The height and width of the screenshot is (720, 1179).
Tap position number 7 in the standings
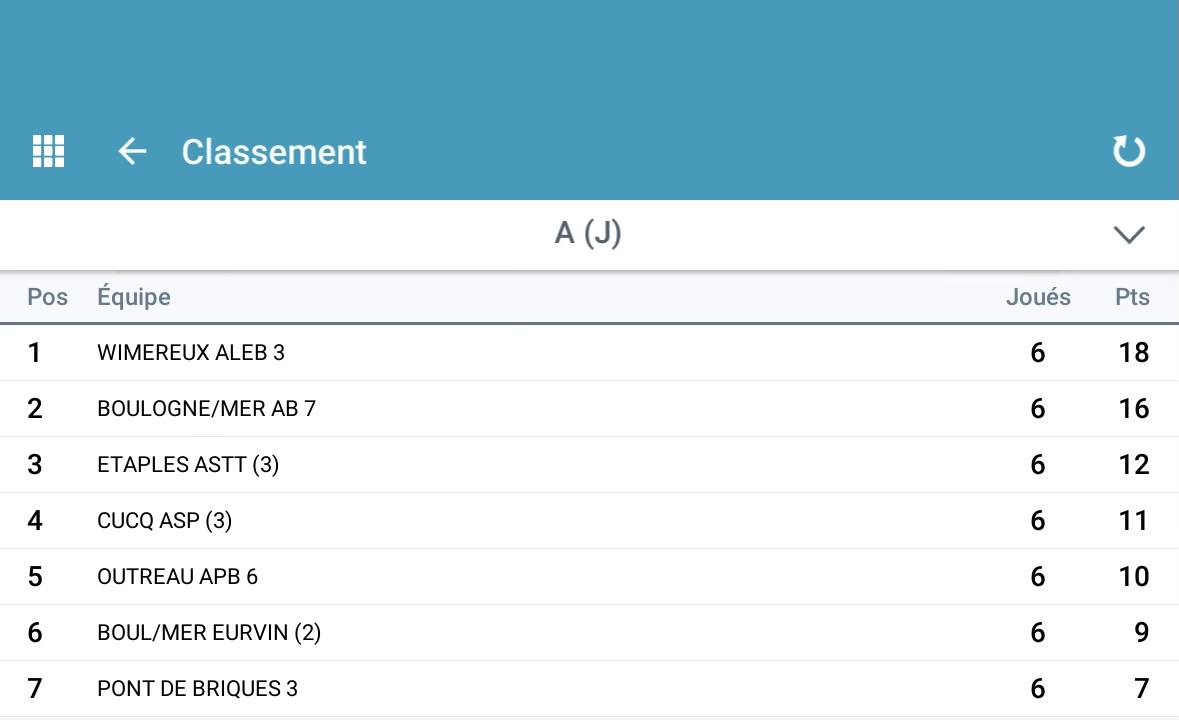click(35, 688)
